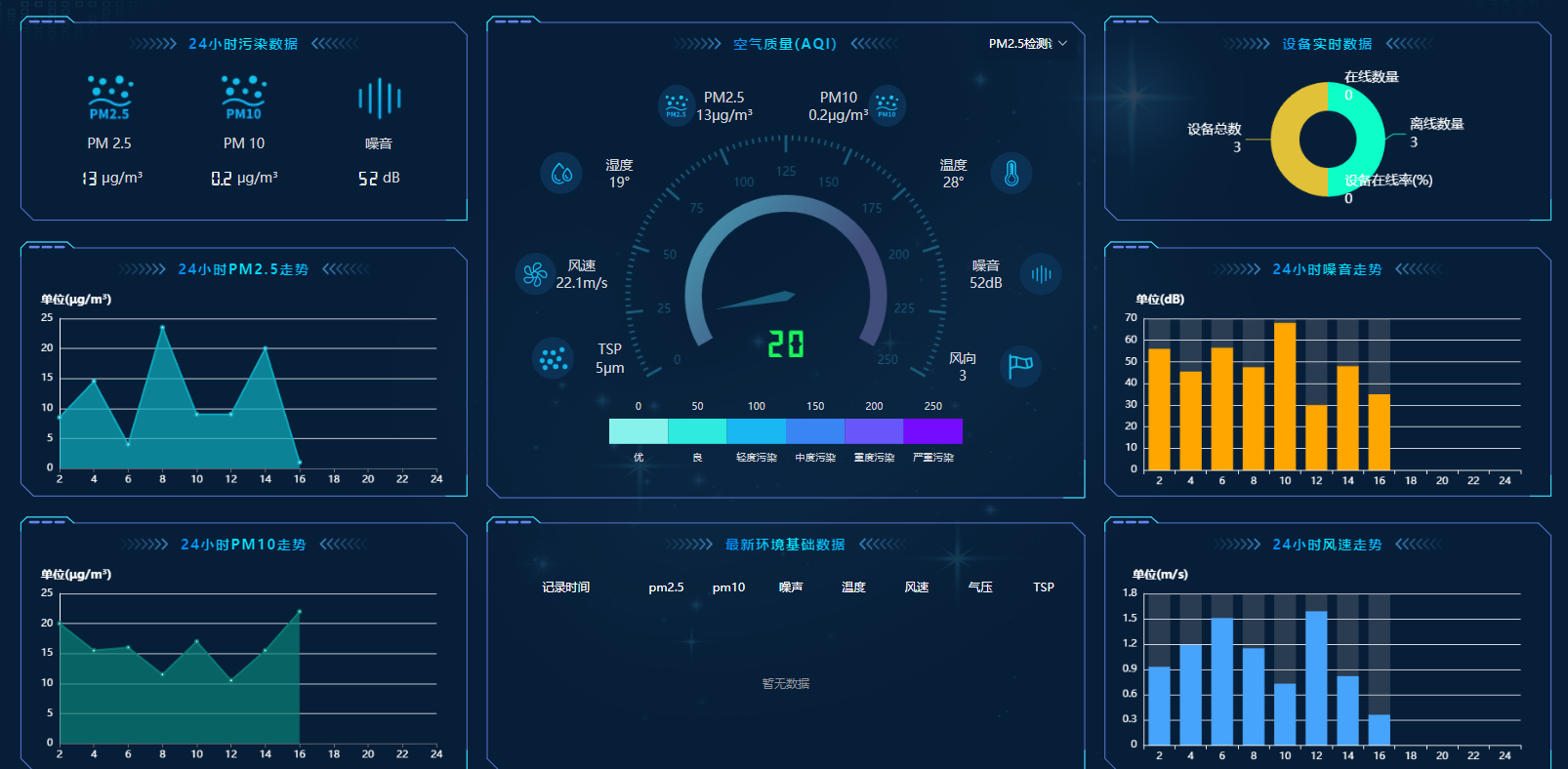Screen dimensions: 1568x769
Task: Click the wind speed bar at hour 6
Action: (x=1221, y=681)
